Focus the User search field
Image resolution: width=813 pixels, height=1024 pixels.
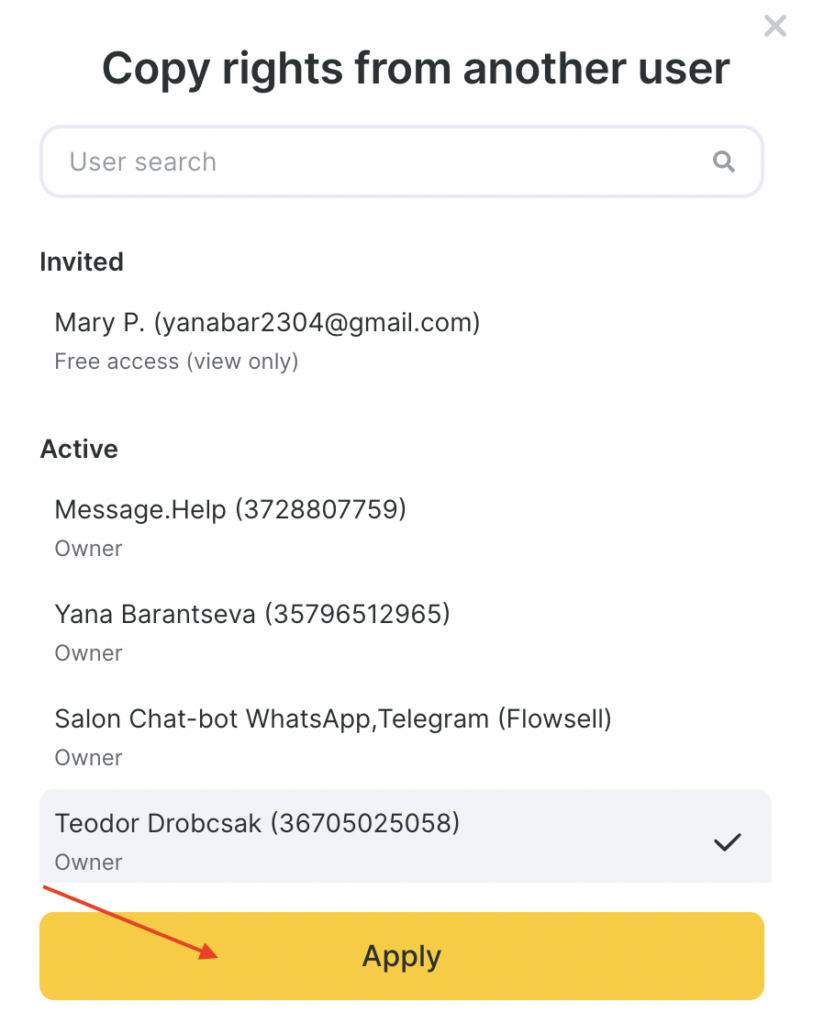pyautogui.click(x=380, y=161)
